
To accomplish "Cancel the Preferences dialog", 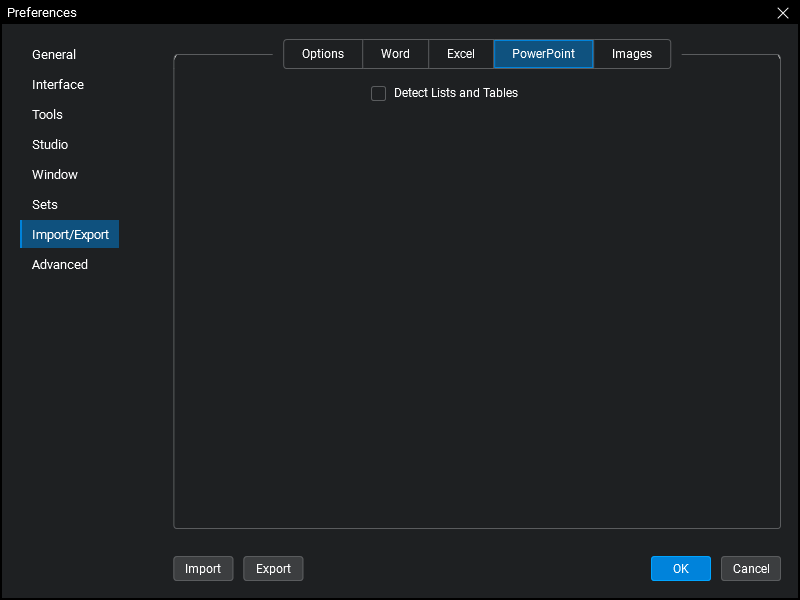I will (751, 569).
